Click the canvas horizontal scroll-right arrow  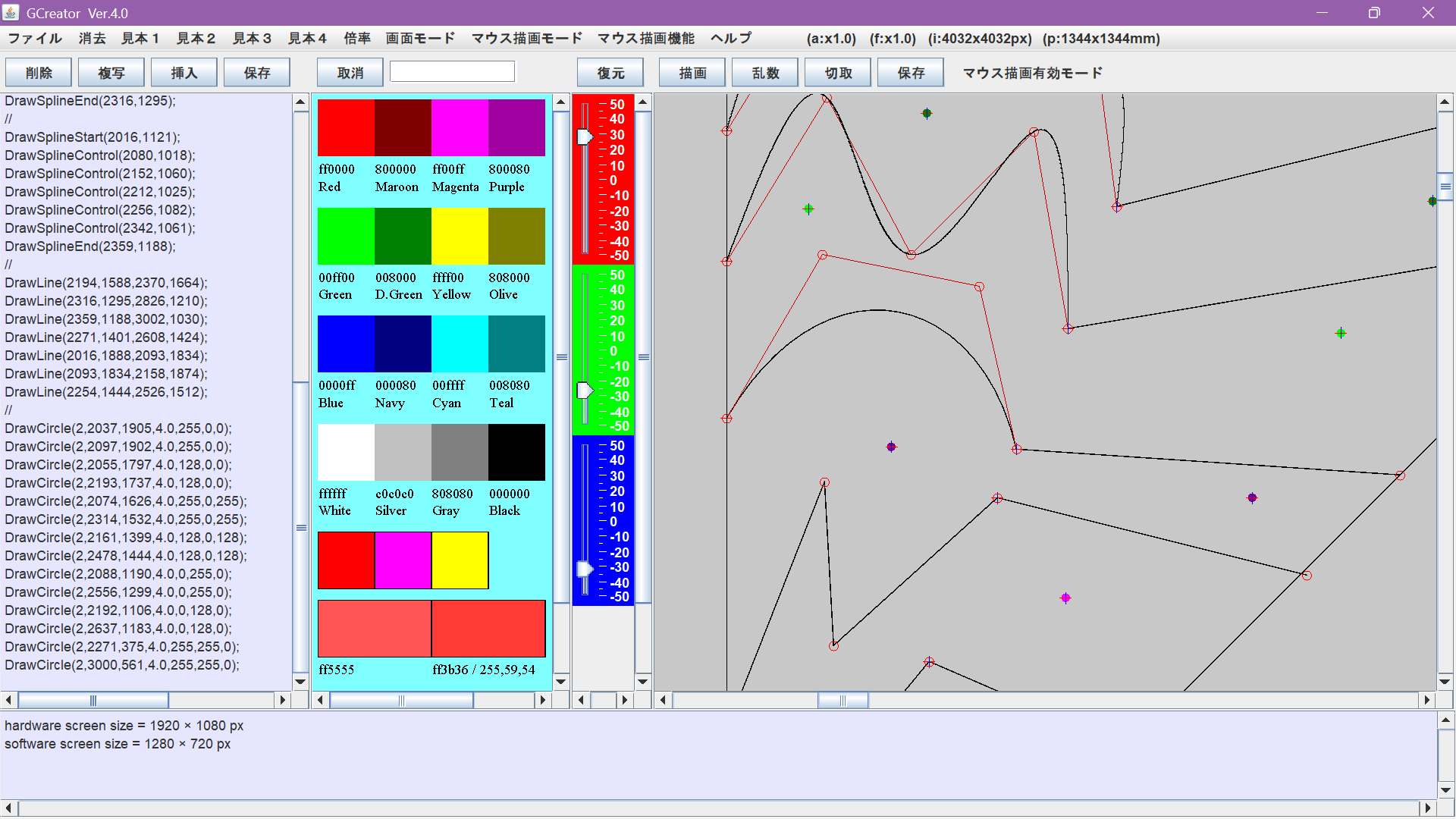[x=1427, y=700]
